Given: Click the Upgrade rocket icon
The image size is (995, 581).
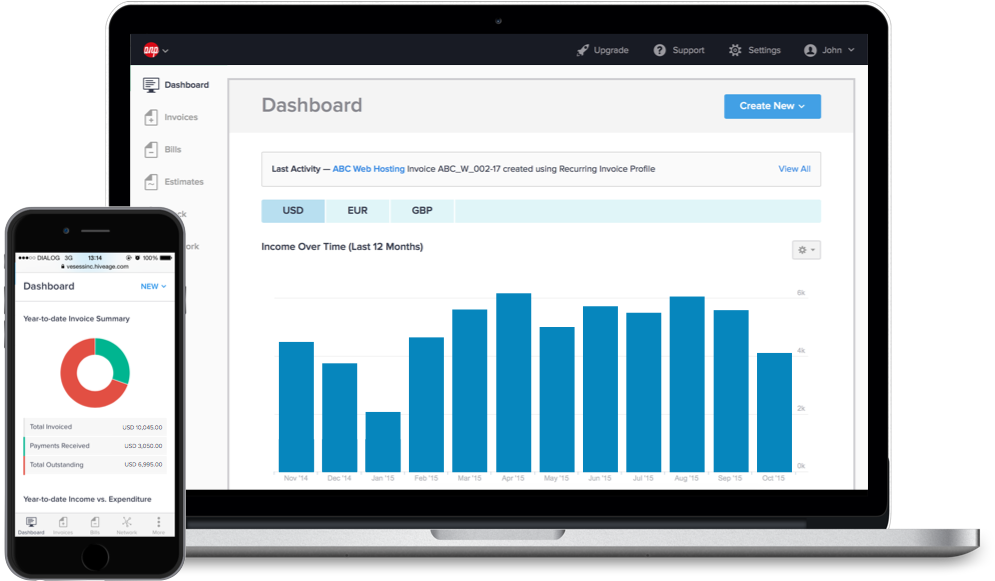Looking at the screenshot, I should (583, 50).
